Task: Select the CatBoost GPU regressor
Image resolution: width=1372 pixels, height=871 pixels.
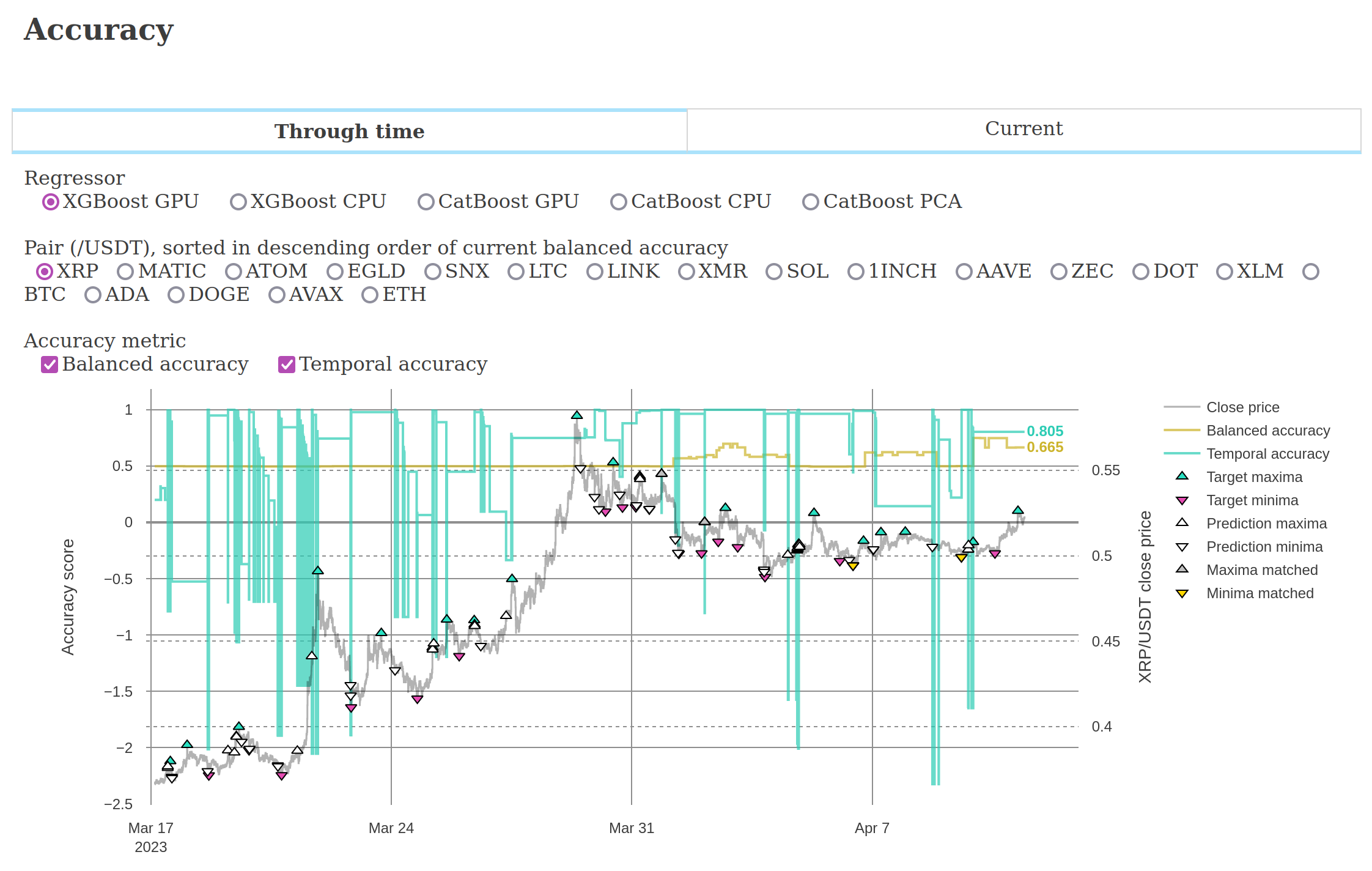Action: pyautogui.click(x=426, y=202)
